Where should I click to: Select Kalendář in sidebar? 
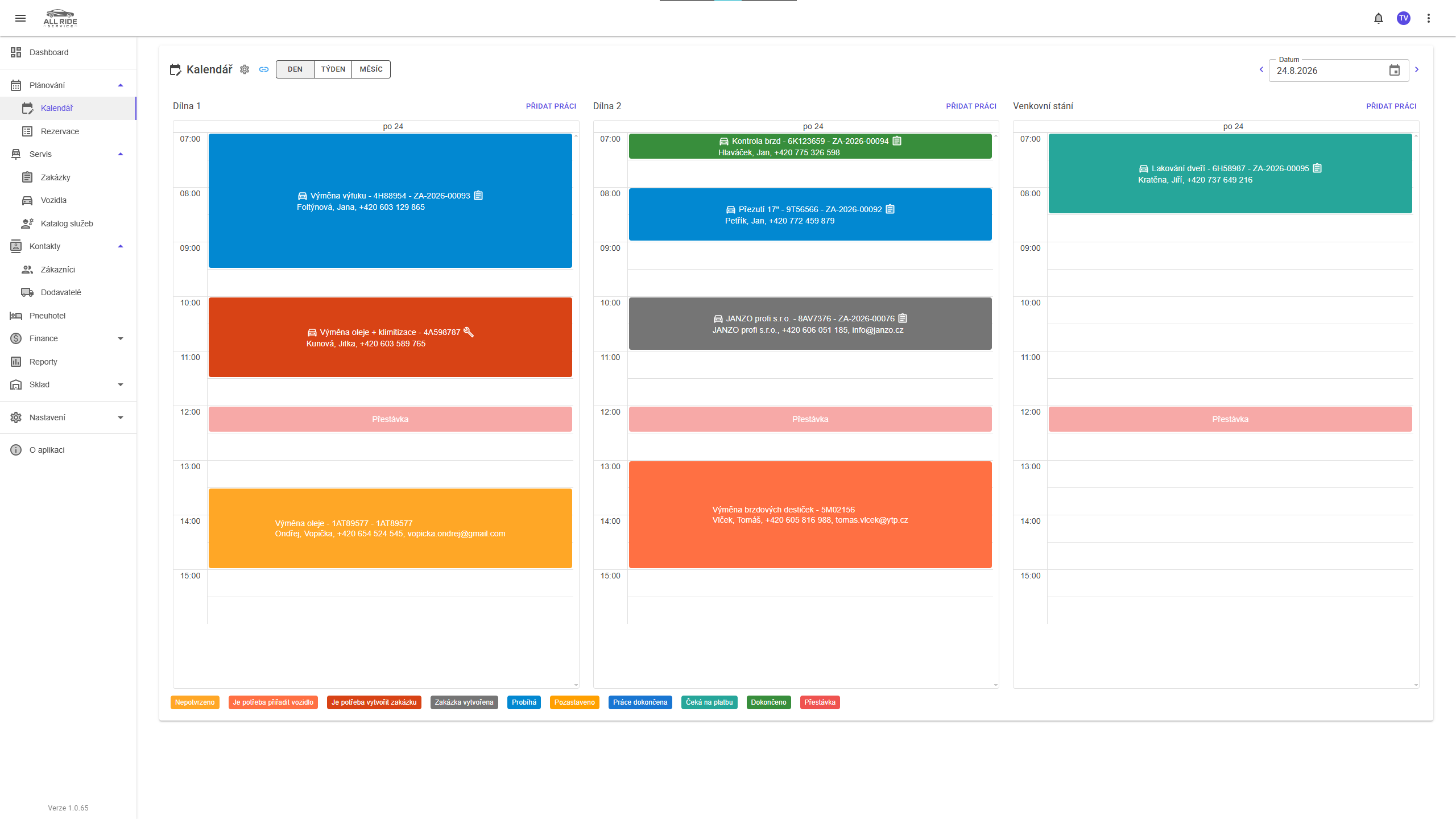[68, 108]
